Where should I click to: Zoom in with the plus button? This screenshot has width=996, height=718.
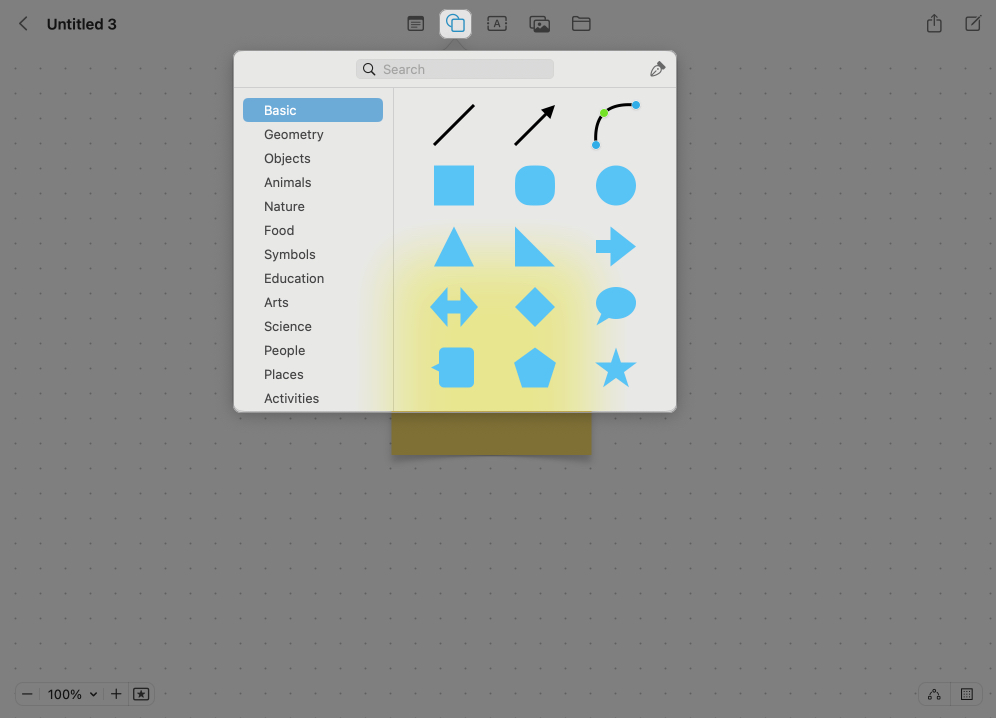pyautogui.click(x=116, y=694)
